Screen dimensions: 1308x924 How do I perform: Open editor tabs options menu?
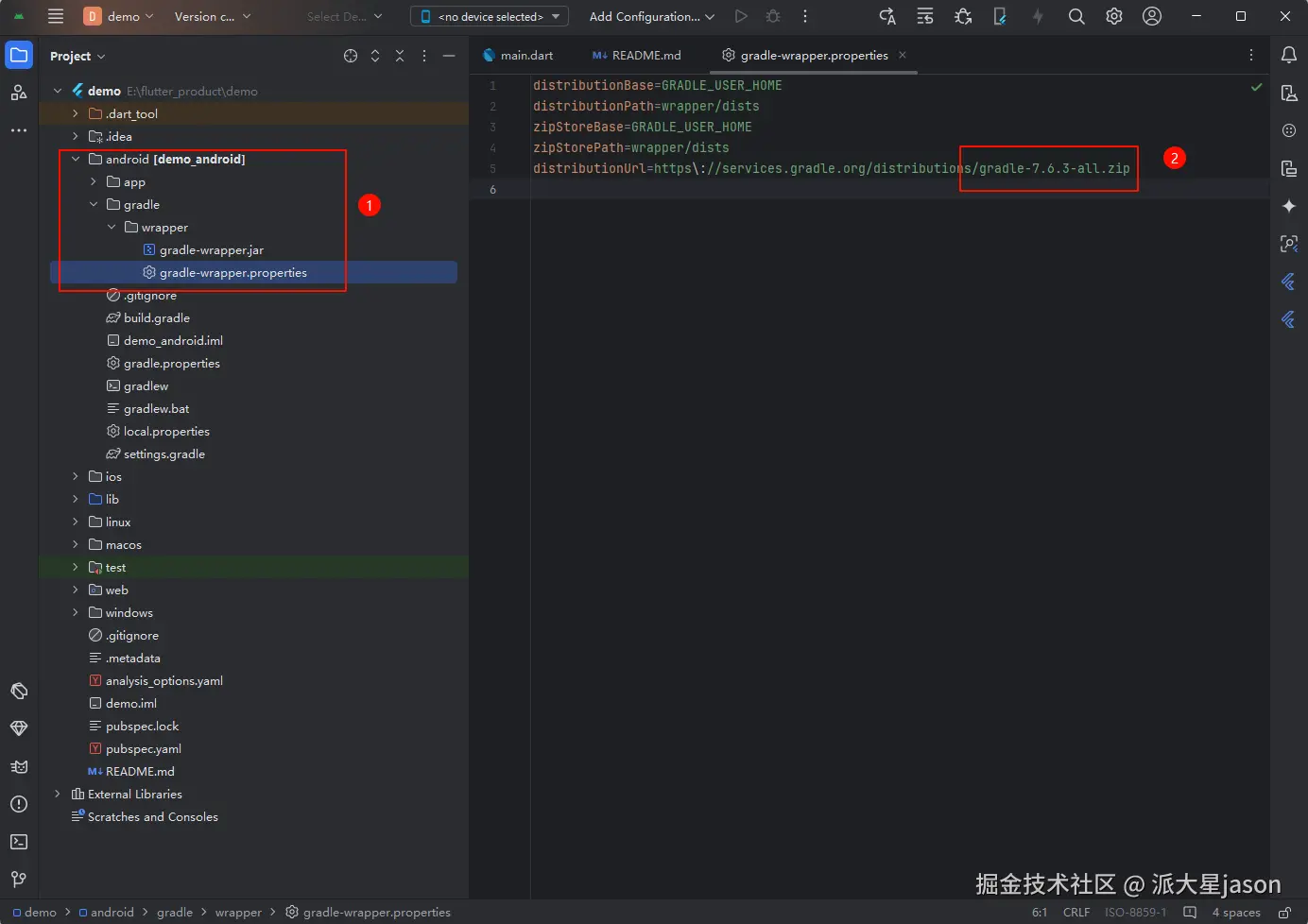point(1251,55)
